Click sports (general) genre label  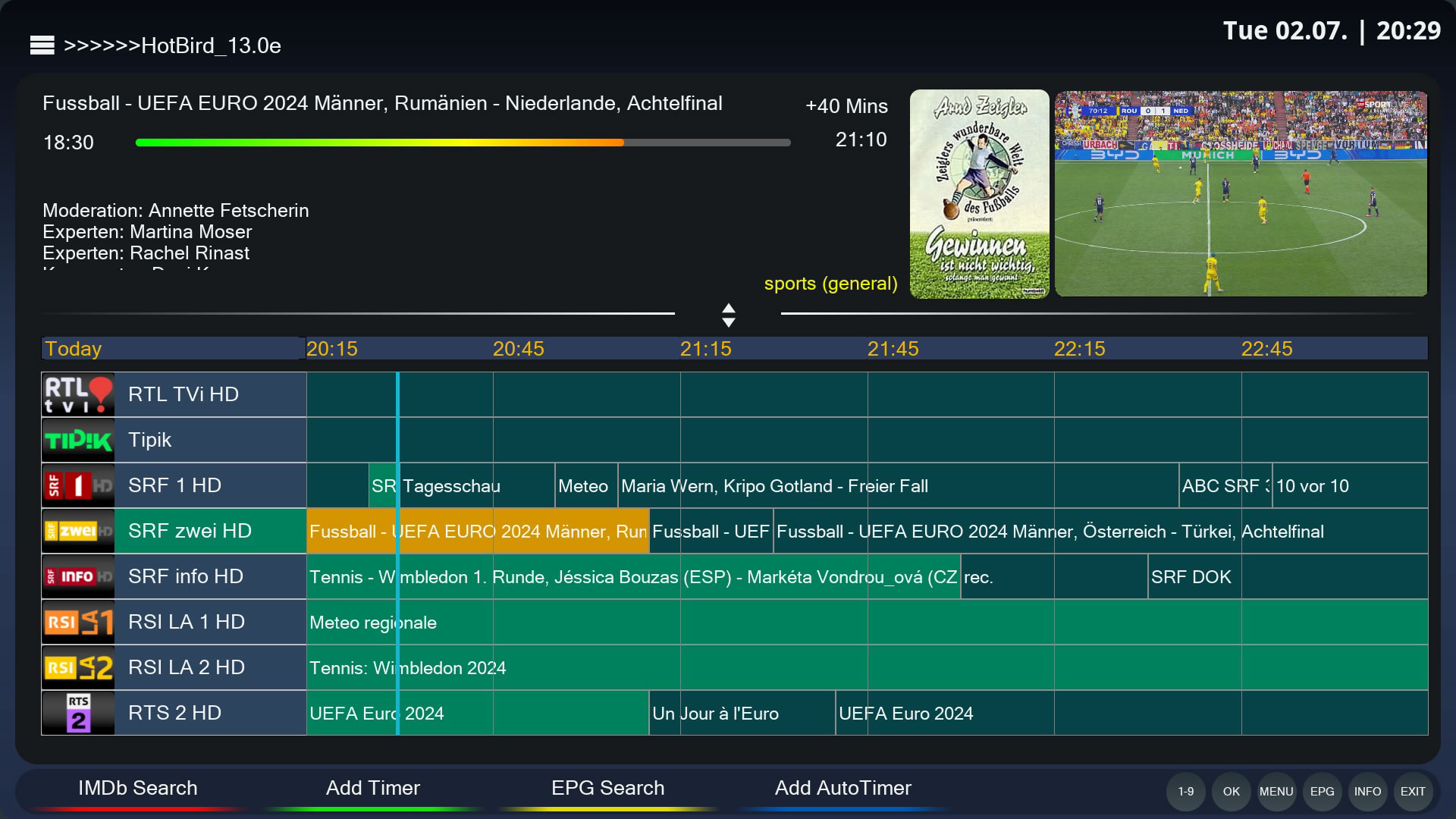(x=830, y=284)
